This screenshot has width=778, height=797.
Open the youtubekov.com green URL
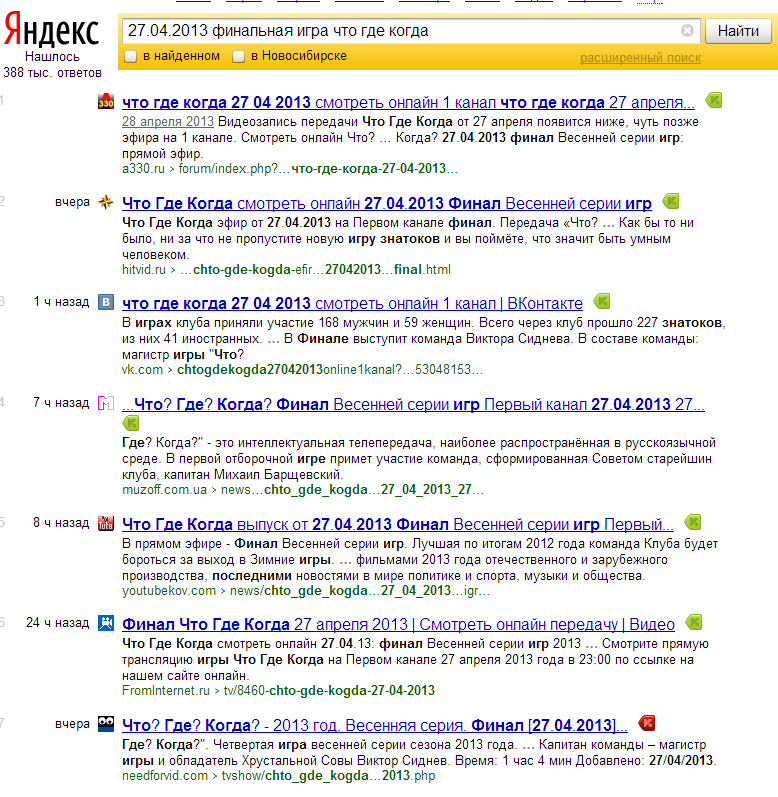pos(305,591)
